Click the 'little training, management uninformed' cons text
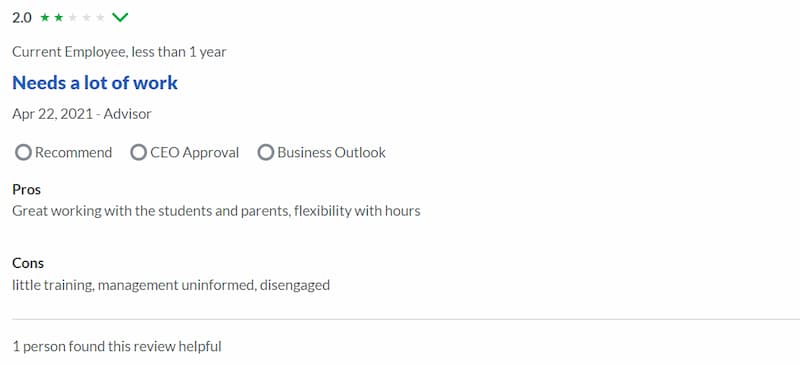 click(133, 285)
